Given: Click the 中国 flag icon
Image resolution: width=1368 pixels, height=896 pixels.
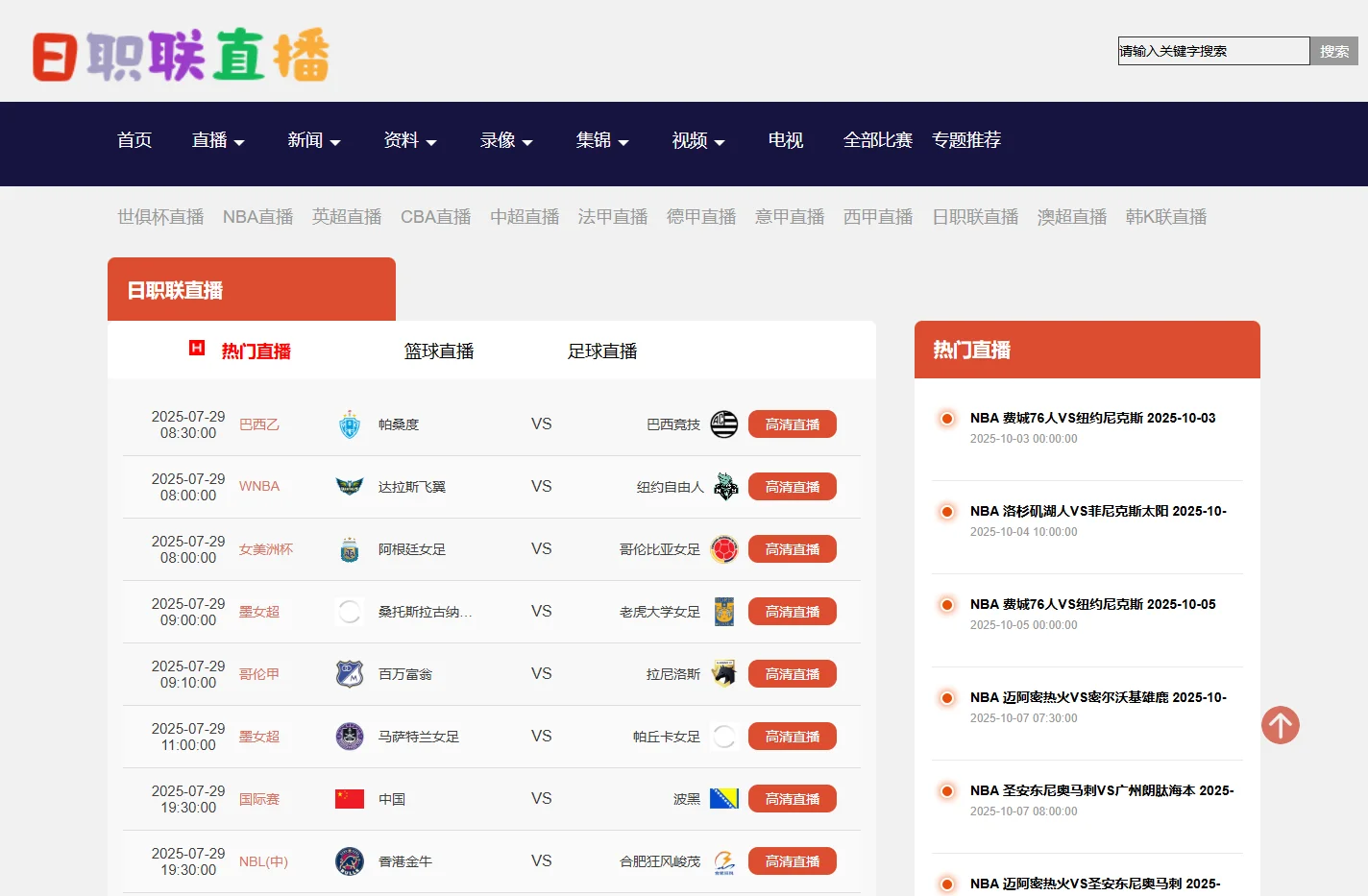Looking at the screenshot, I should pos(350,799).
